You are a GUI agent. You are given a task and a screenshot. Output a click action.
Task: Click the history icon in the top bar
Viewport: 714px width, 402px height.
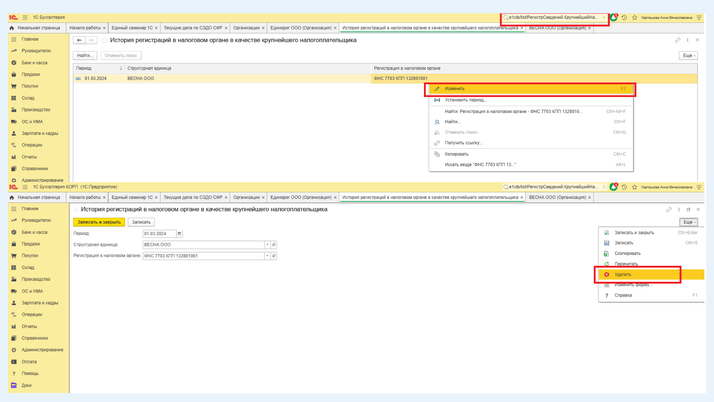coord(624,18)
